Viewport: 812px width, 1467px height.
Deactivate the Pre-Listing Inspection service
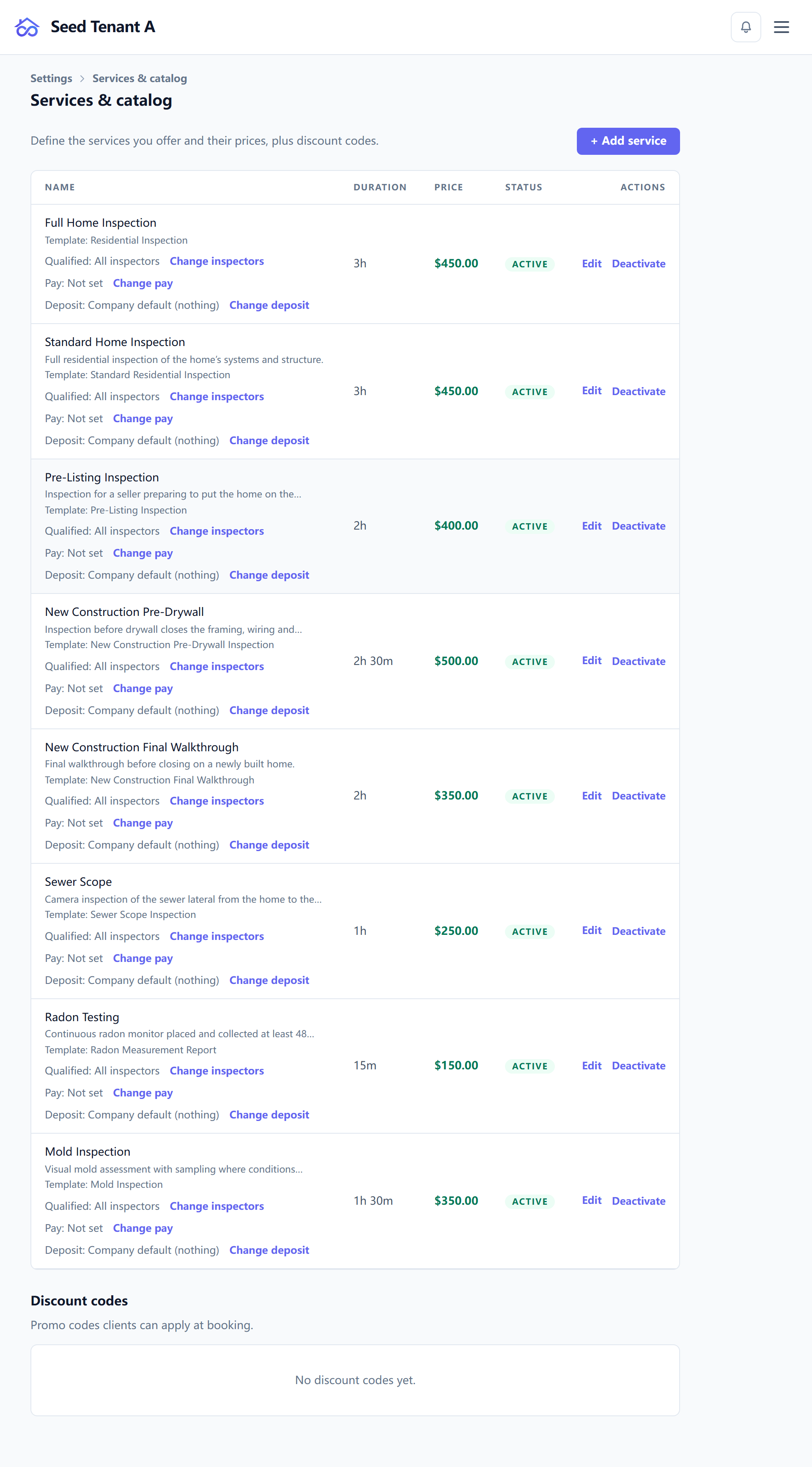click(x=638, y=526)
